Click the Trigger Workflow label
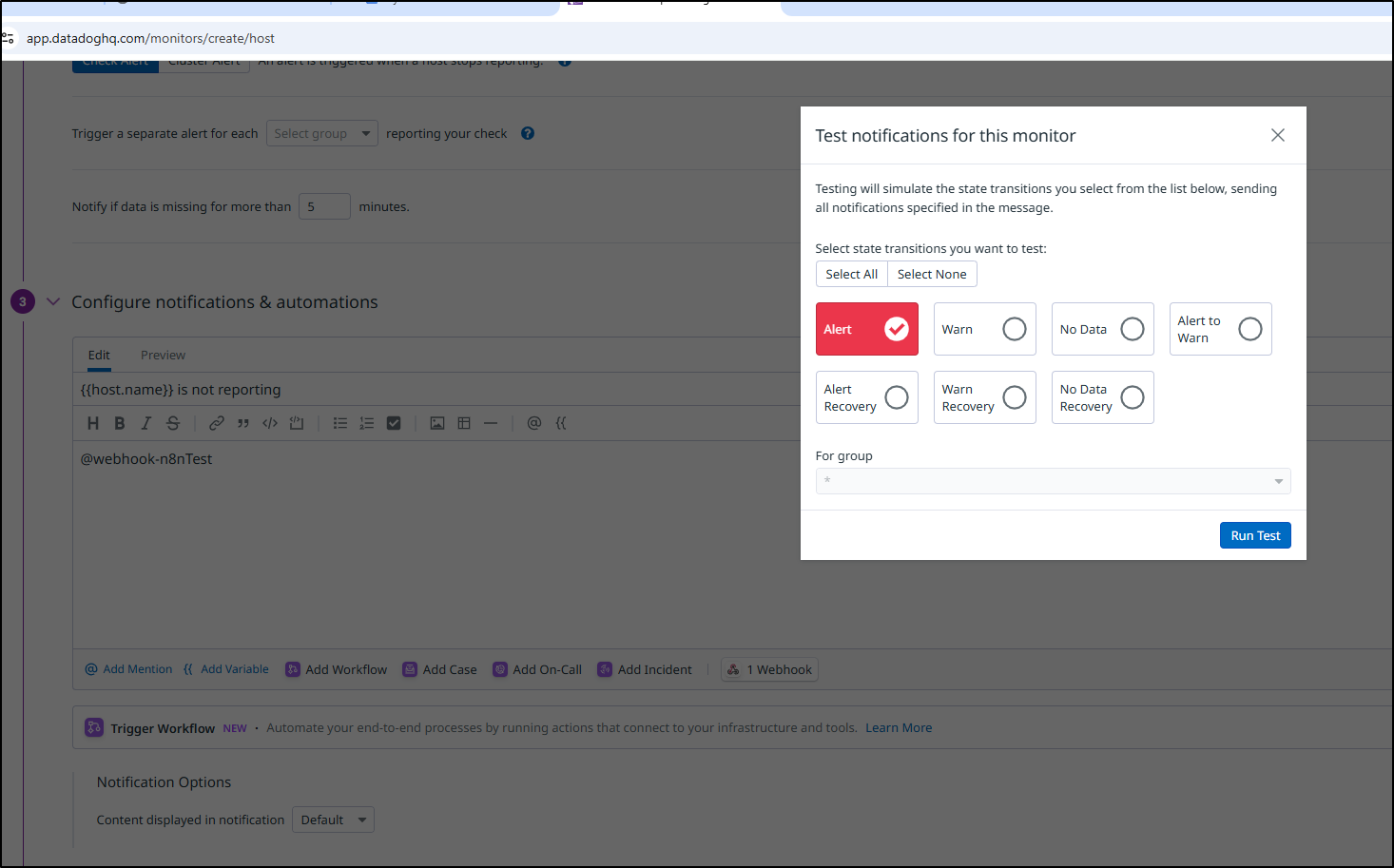The width and height of the screenshot is (1394, 868). click(x=163, y=728)
